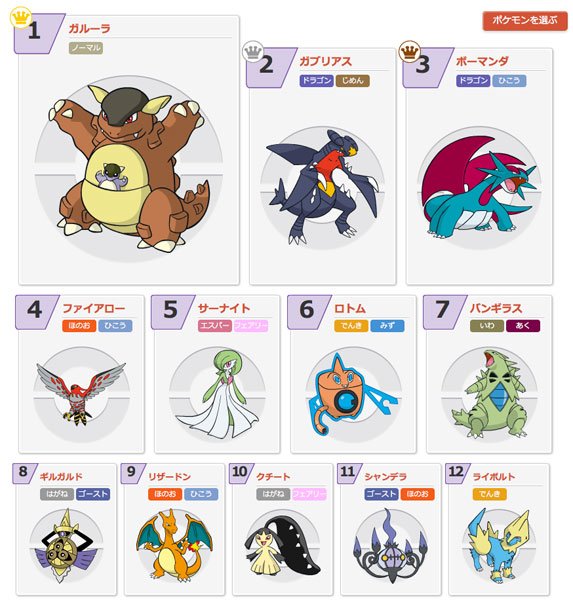Select the Gardevoir artwork at rank 5
Screen dimensions: 573x606
click(217, 394)
